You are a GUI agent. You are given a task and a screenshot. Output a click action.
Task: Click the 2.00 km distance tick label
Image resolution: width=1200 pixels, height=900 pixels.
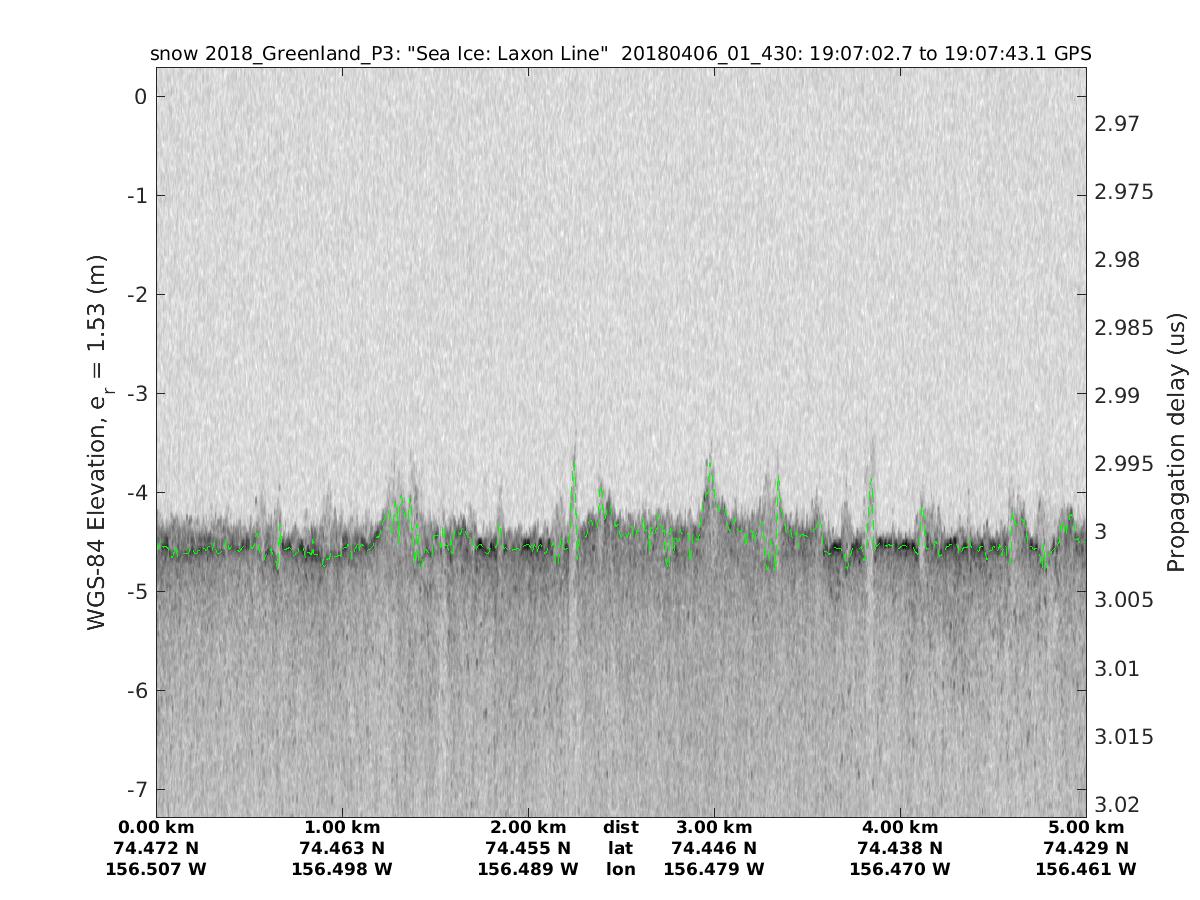(x=528, y=827)
